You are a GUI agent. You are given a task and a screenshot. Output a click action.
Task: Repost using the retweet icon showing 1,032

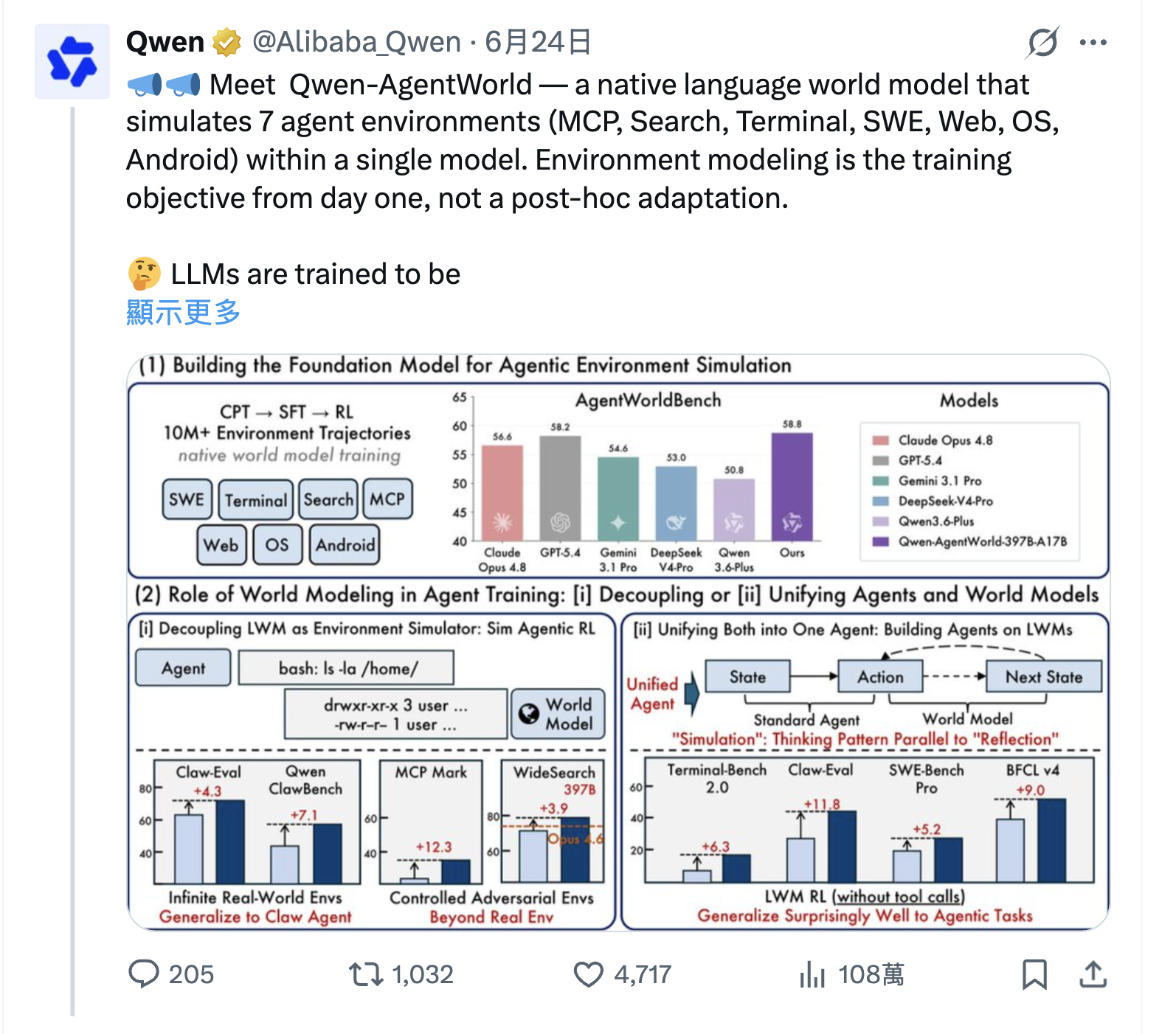366,974
